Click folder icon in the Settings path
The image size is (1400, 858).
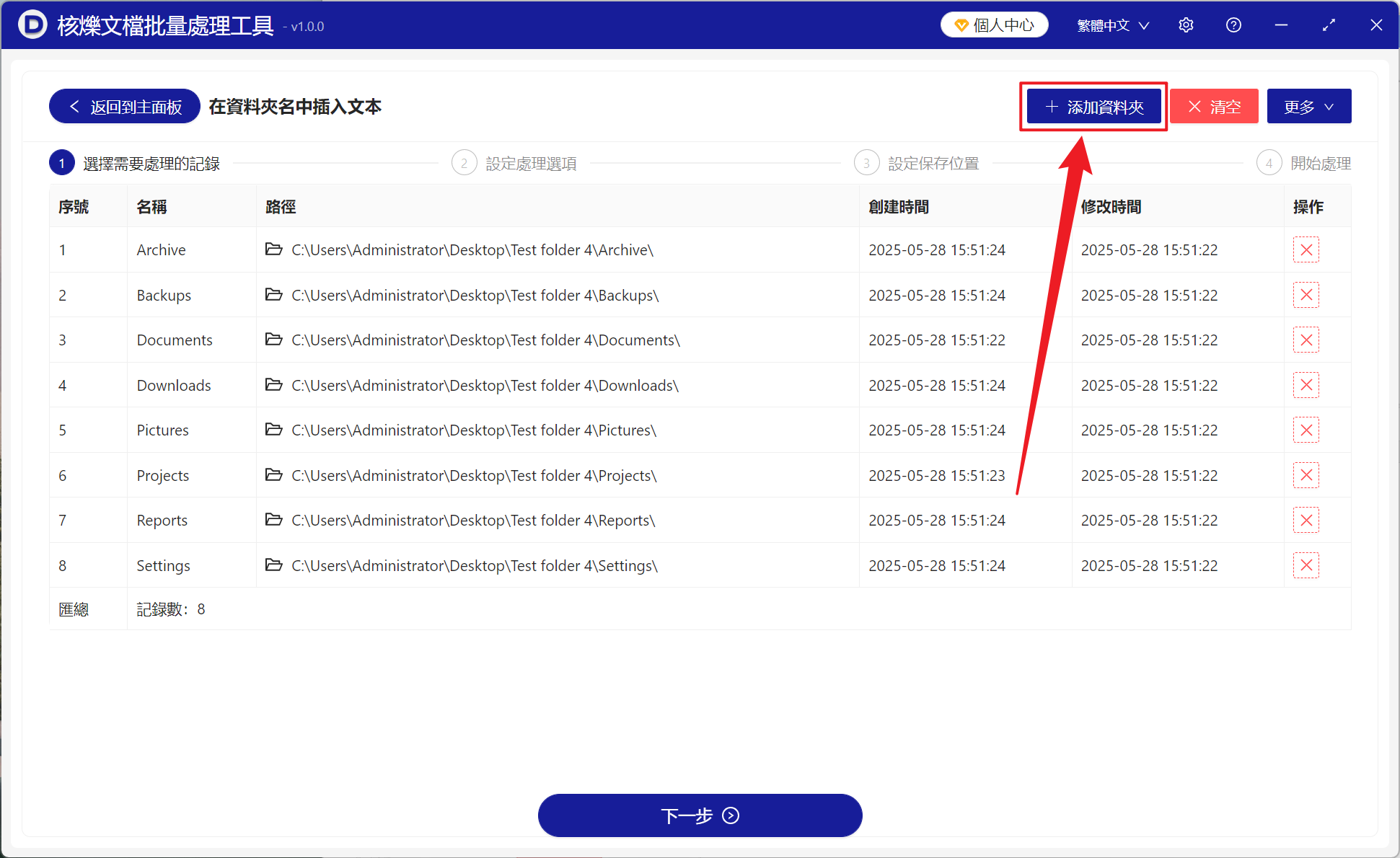[273, 565]
